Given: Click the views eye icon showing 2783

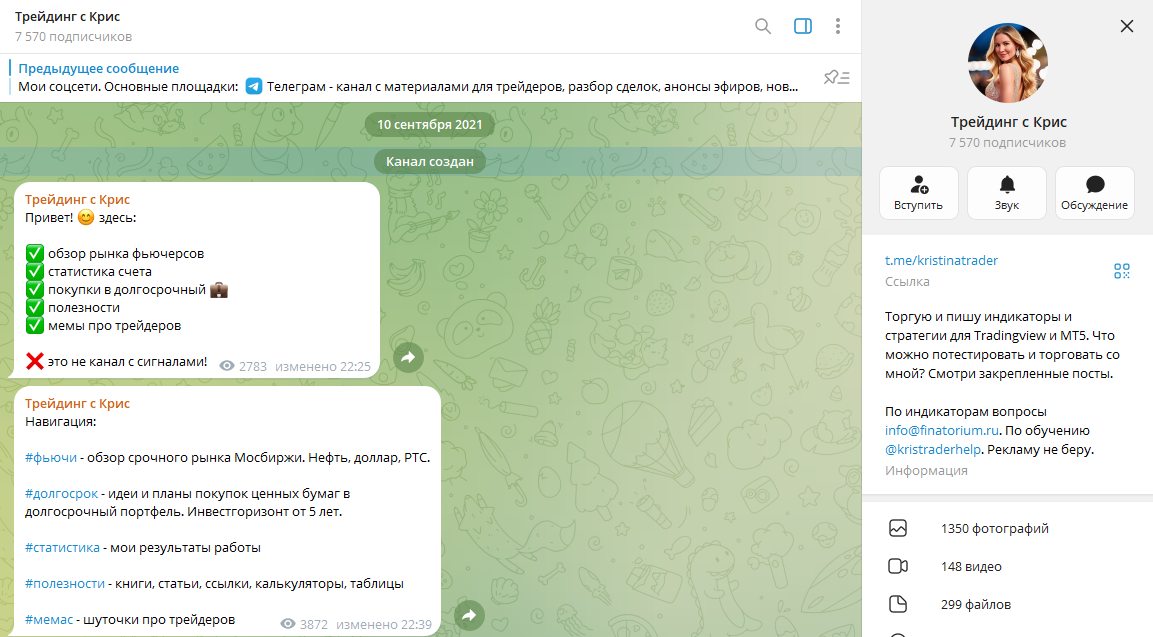Looking at the screenshot, I should coord(227,366).
